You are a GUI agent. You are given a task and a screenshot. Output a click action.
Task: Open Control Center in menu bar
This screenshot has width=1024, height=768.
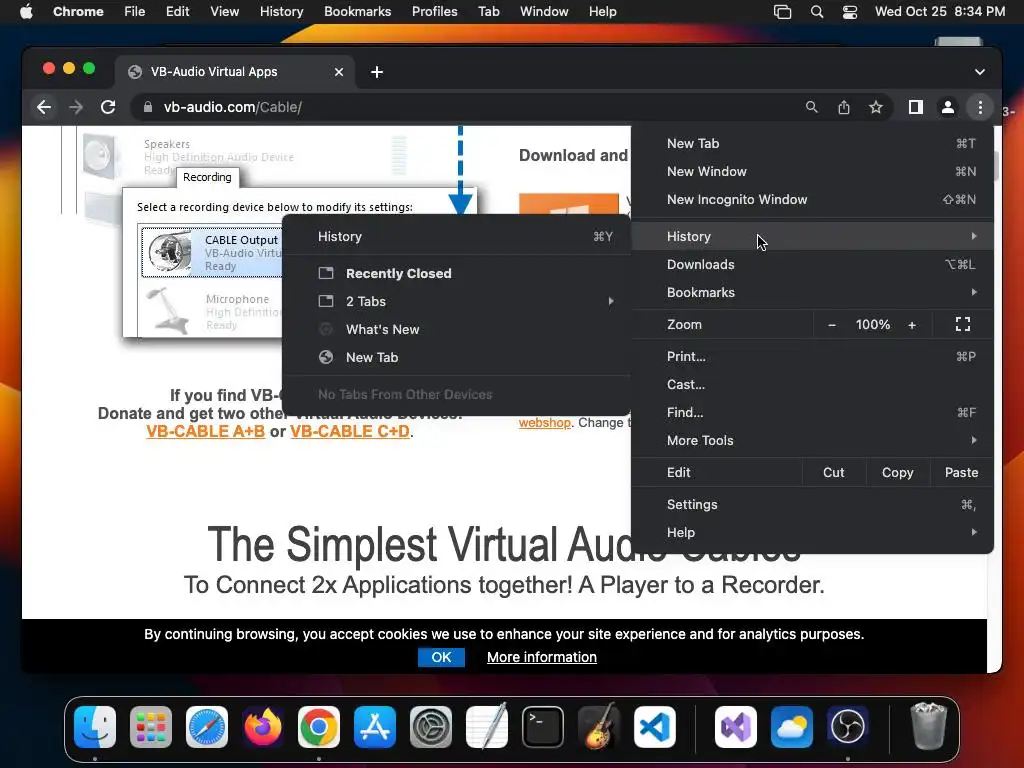850,12
